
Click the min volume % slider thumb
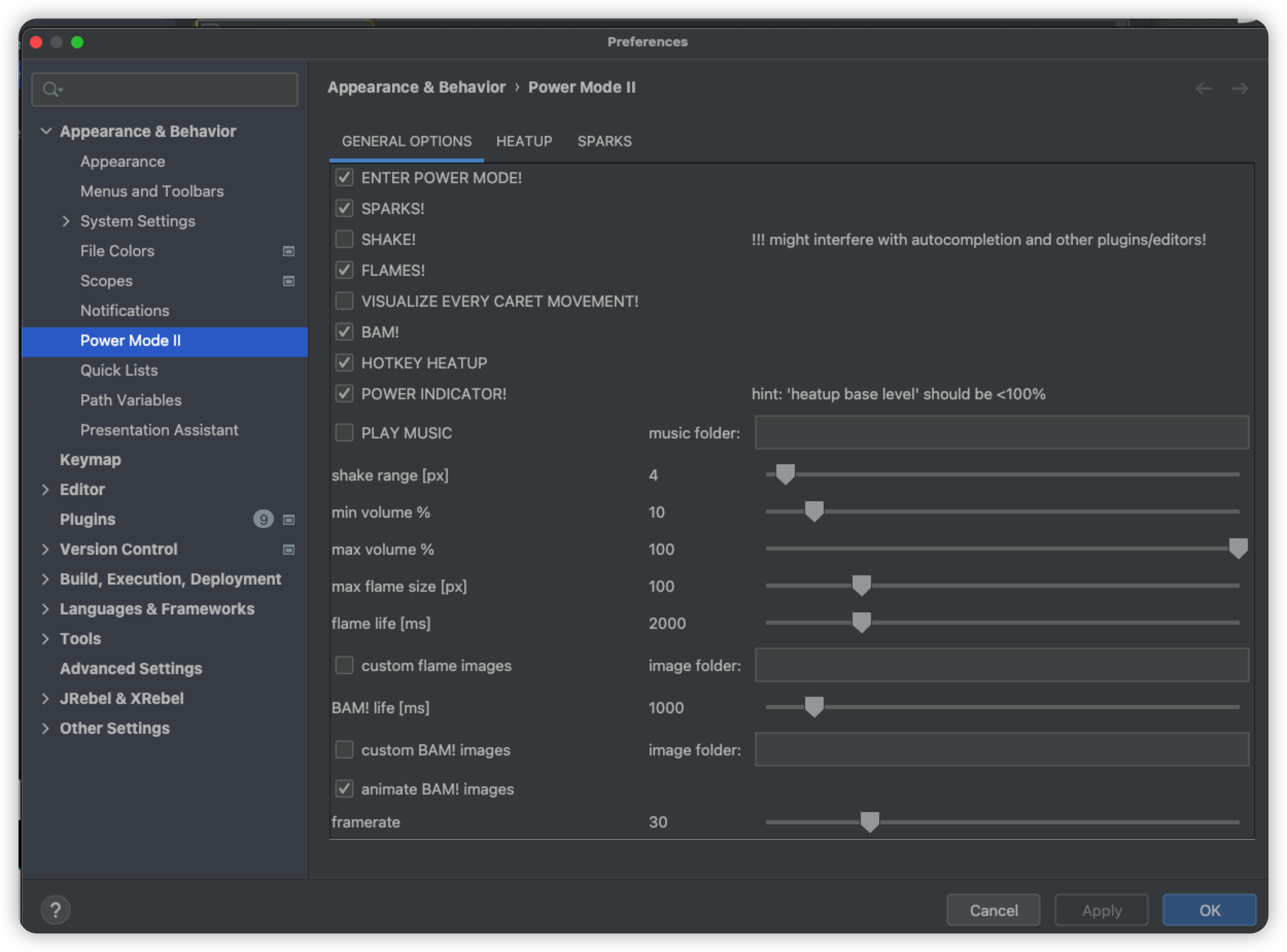click(814, 511)
